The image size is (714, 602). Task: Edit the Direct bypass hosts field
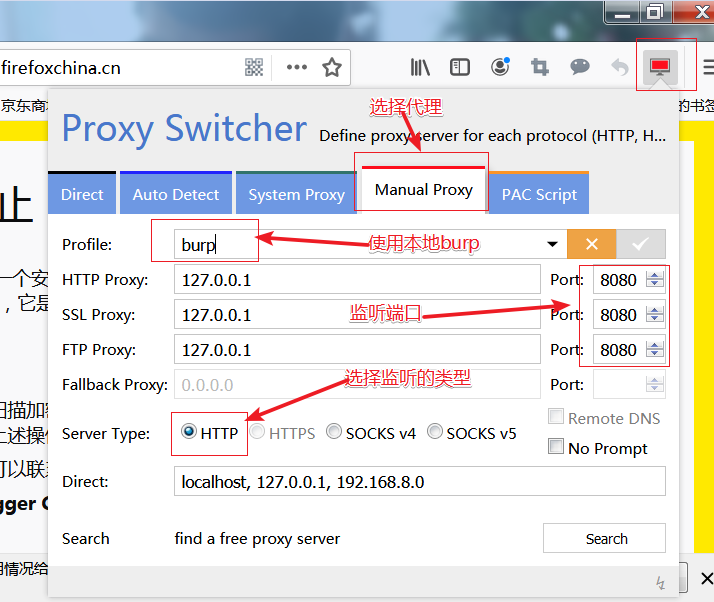tap(420, 481)
